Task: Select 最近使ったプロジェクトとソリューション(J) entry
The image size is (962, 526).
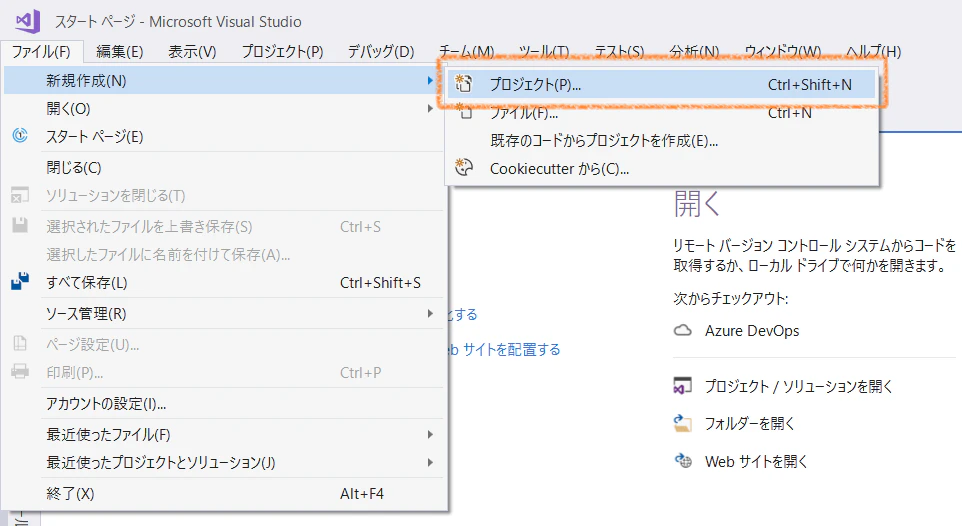Action: tap(223, 462)
